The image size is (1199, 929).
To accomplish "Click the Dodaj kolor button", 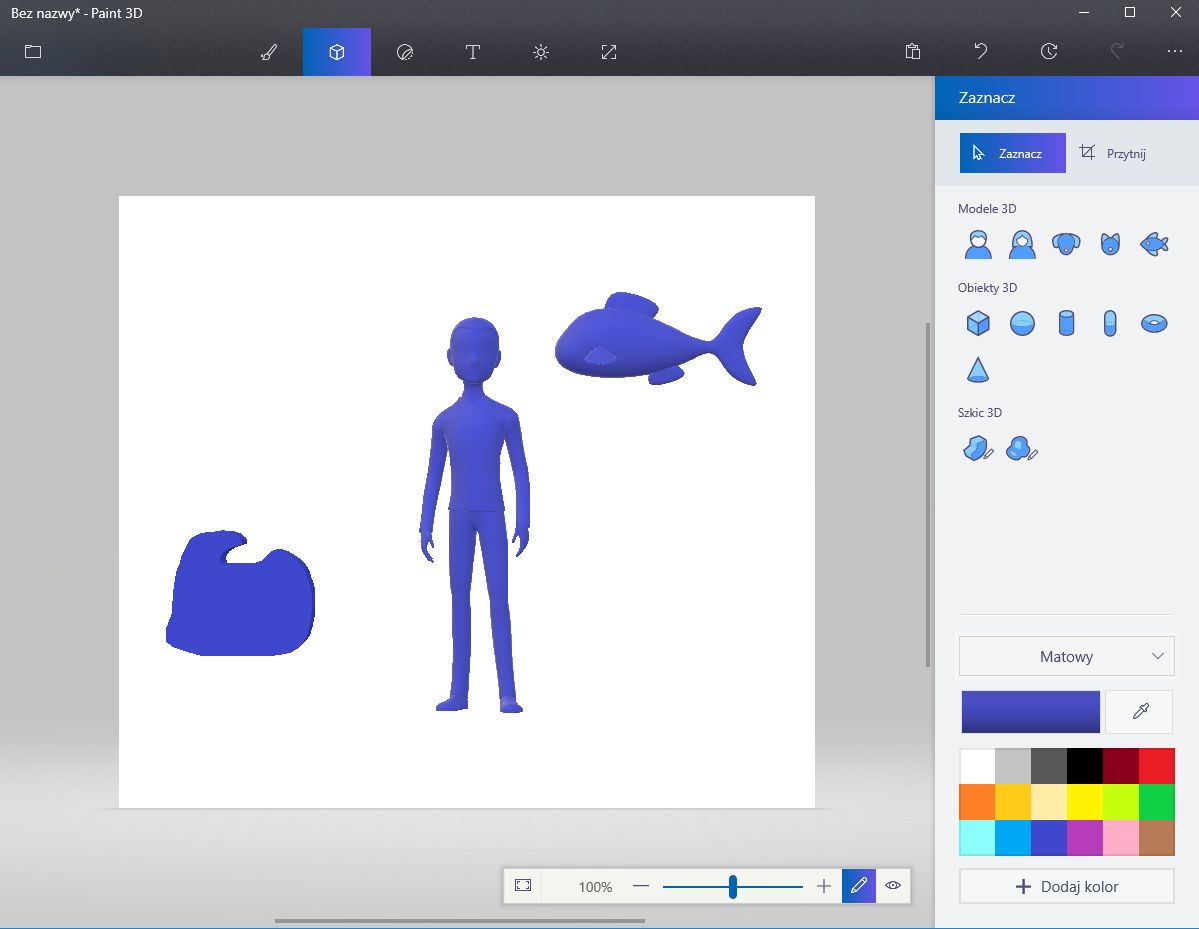I will (x=1066, y=887).
